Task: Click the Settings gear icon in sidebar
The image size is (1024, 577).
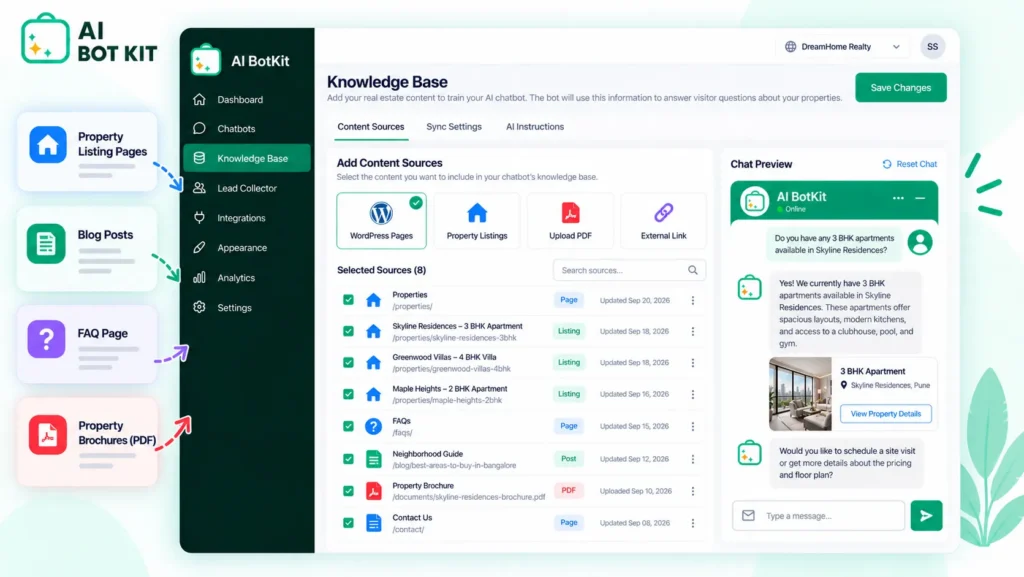Action: (199, 307)
